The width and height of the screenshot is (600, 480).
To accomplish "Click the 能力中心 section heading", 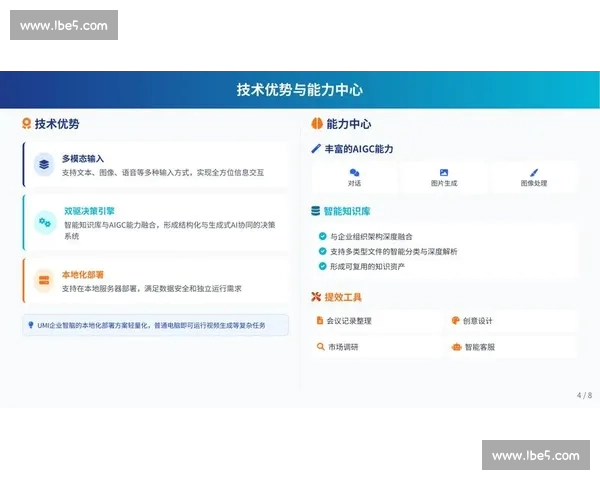I will [x=349, y=124].
